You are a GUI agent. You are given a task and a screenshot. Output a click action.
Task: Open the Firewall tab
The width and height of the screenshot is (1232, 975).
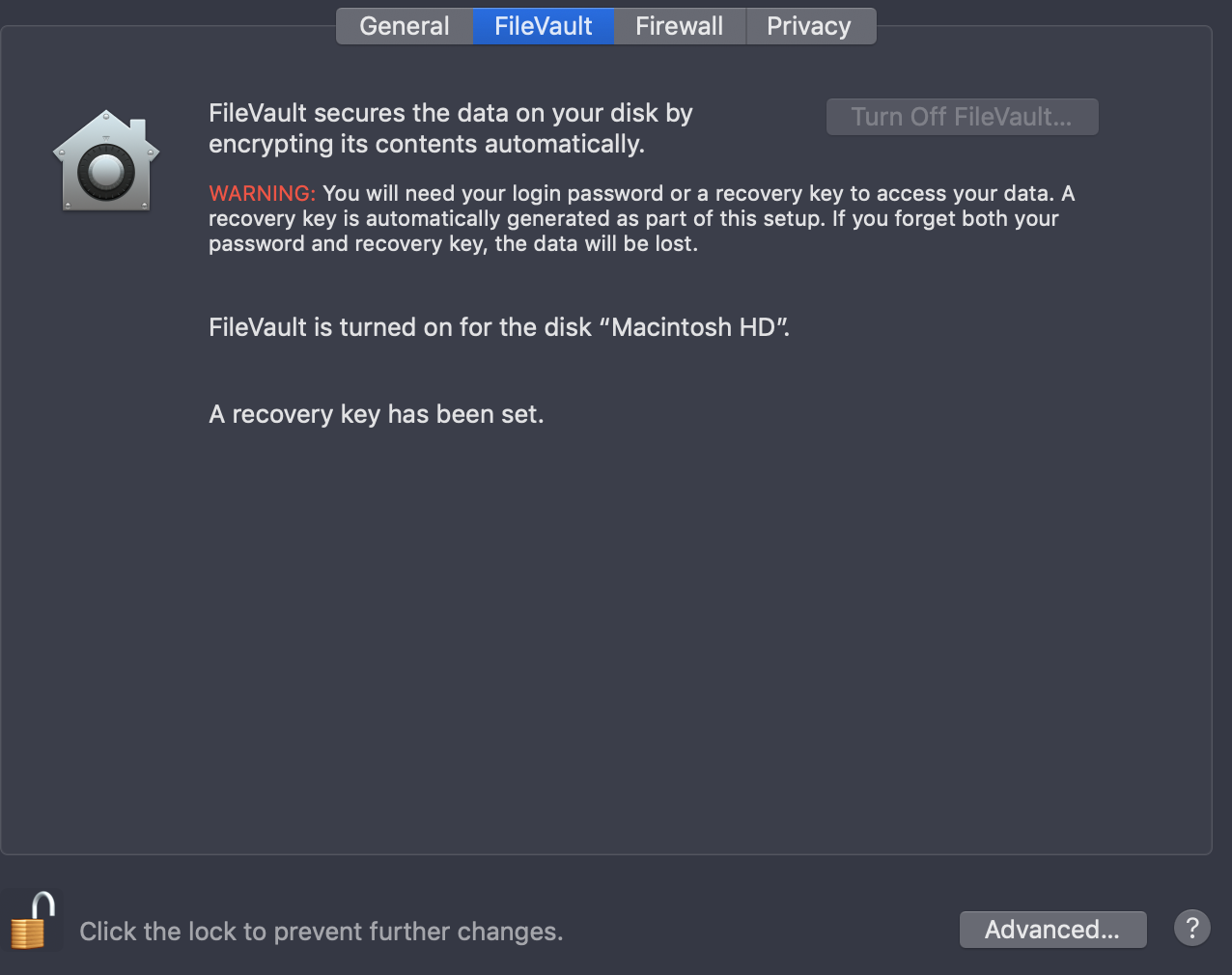tap(679, 26)
